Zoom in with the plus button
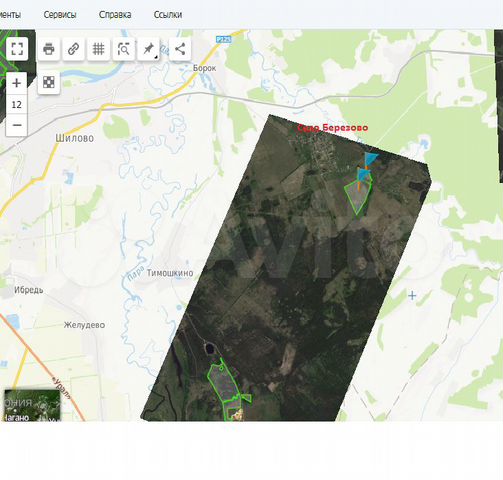This screenshot has height=480, width=503. click(x=16, y=83)
